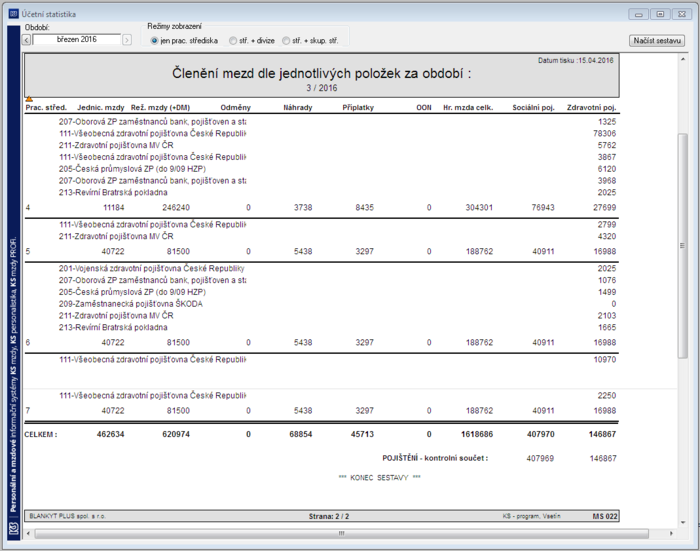Click value 76943 in row 4
700x551 pixels.
point(543,208)
